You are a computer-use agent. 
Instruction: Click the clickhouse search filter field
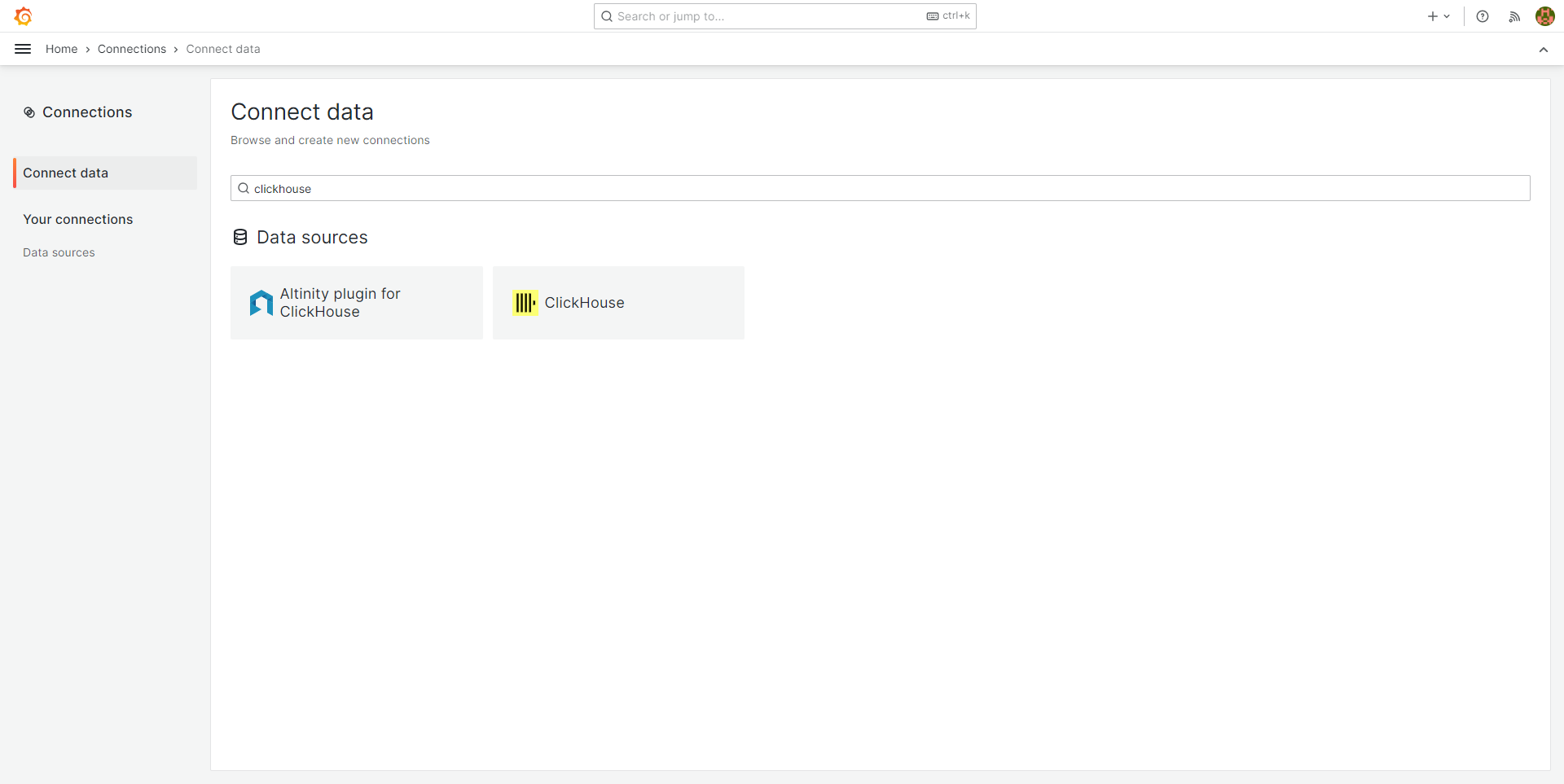(880, 188)
